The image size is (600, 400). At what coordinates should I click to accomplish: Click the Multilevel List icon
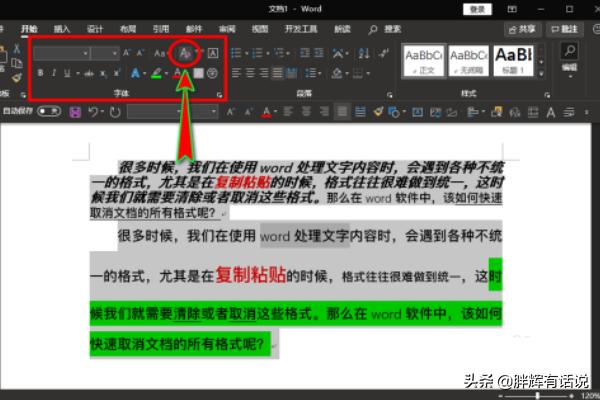(x=279, y=53)
